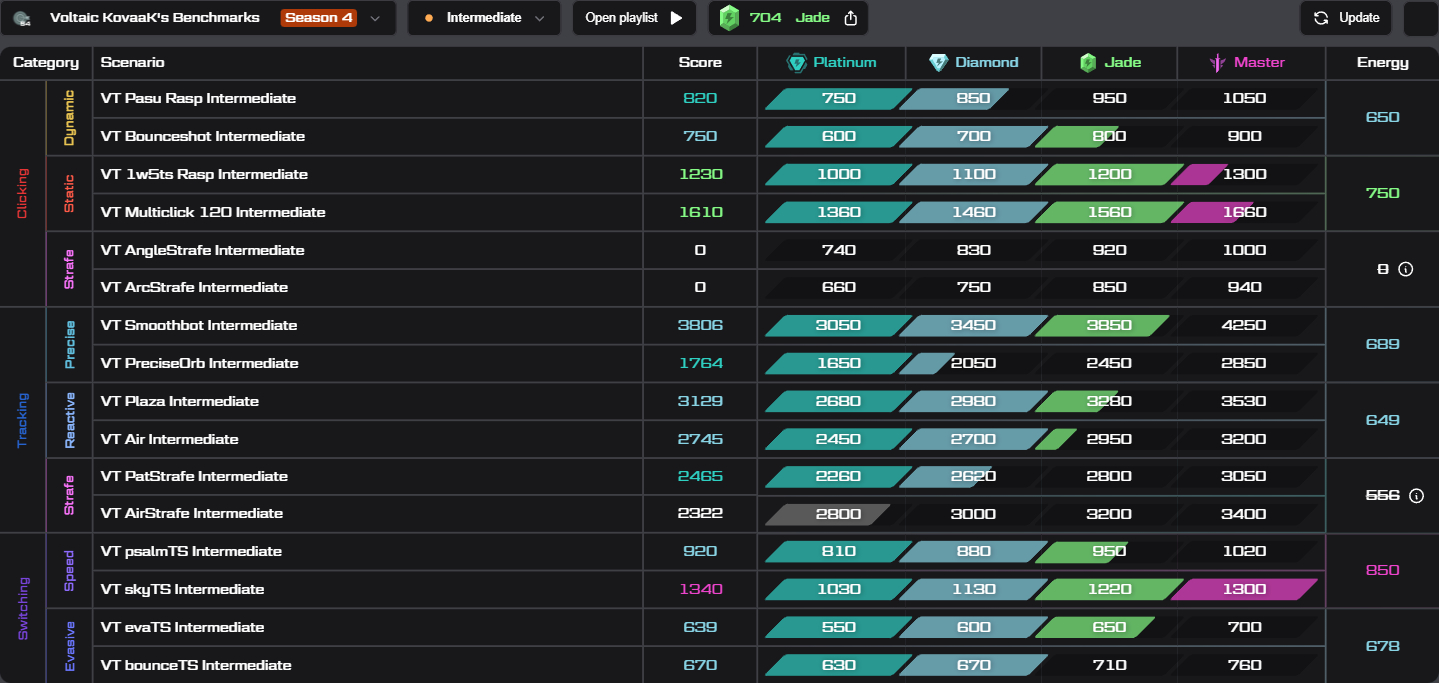
Task: Click the Dynamic subcategory label
Action: click(x=69, y=118)
